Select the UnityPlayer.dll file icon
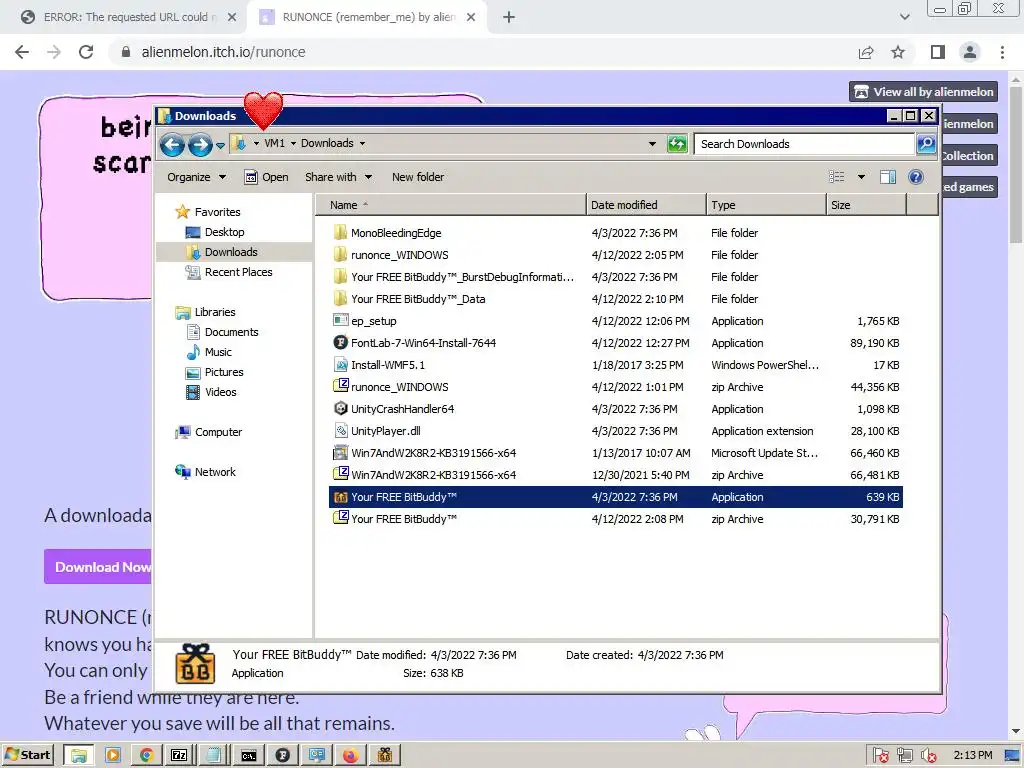Viewport: 1024px width, 768px height. [340, 430]
